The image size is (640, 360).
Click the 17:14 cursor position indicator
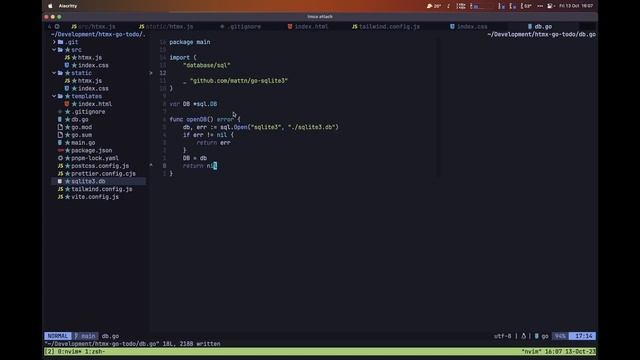[583, 336]
